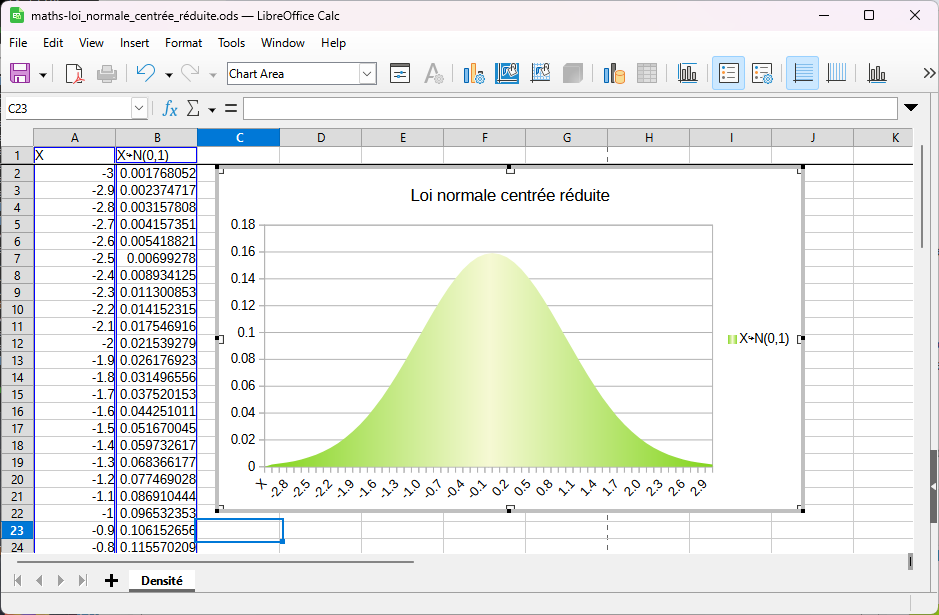This screenshot has width=939, height=615.
Task: Open the View menu
Action: (x=91, y=43)
